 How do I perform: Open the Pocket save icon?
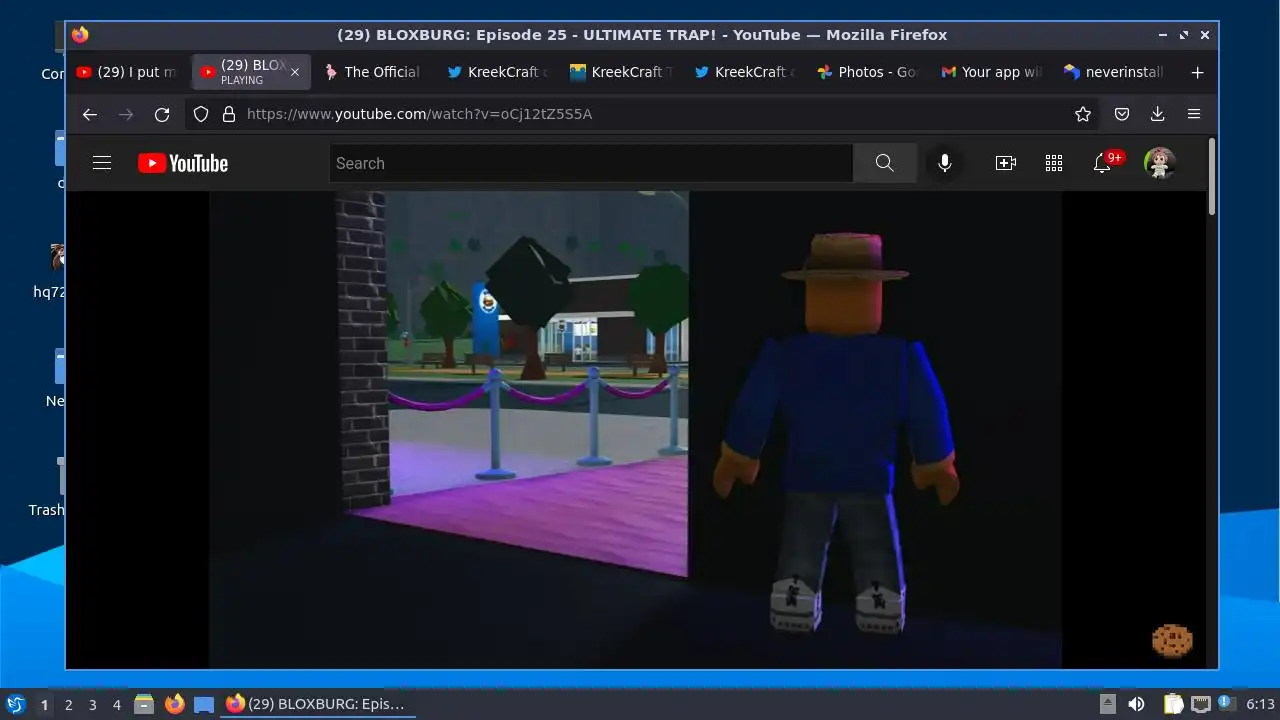click(x=1122, y=114)
